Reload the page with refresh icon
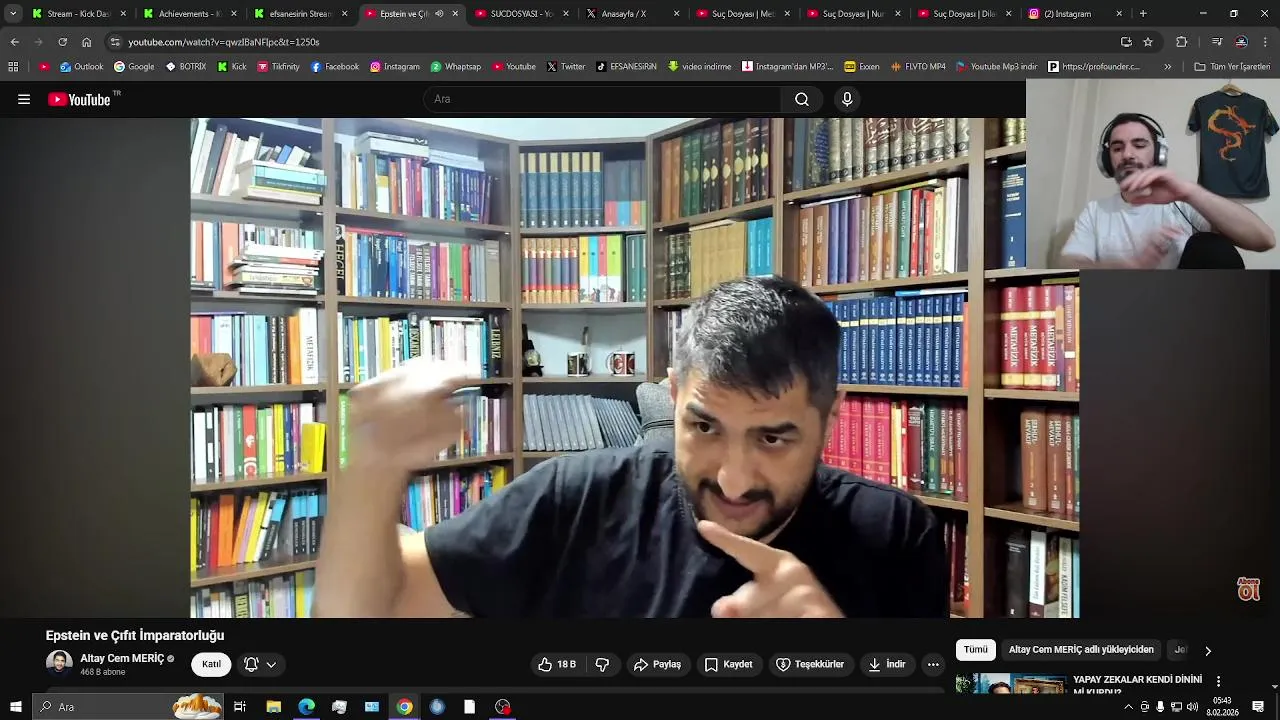 62,42
